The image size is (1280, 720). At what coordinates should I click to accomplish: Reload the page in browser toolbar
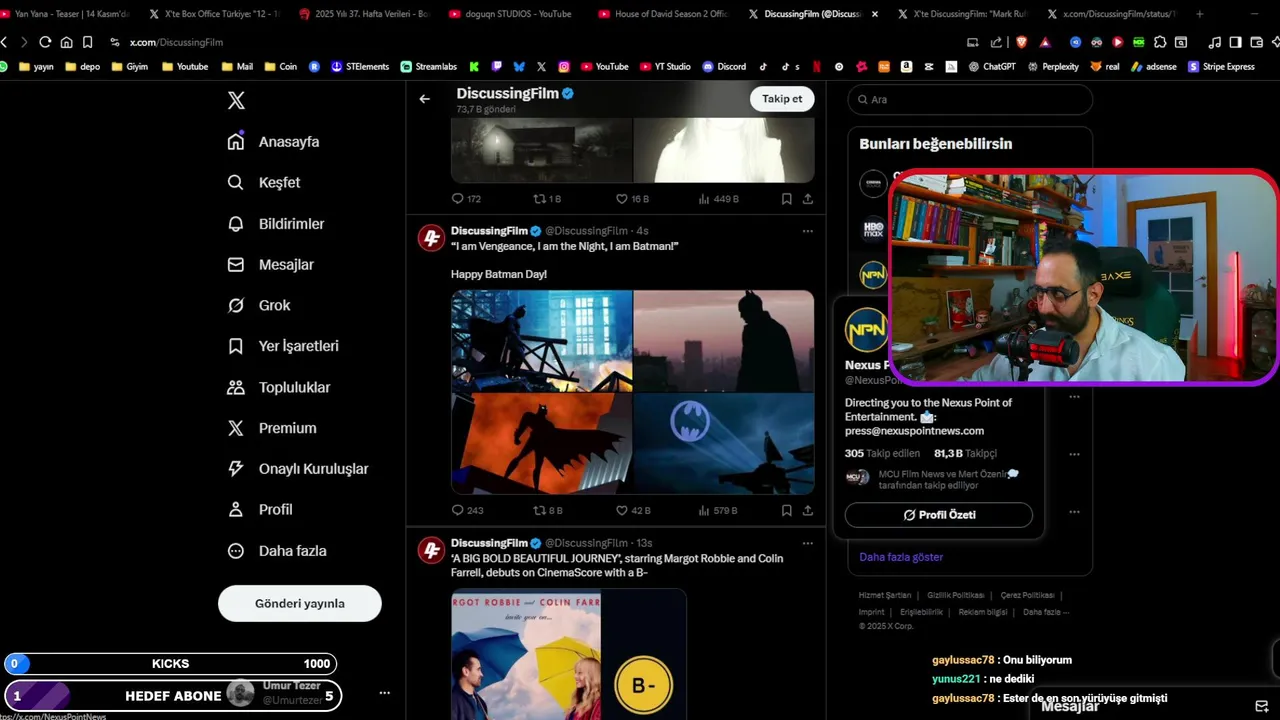click(45, 42)
